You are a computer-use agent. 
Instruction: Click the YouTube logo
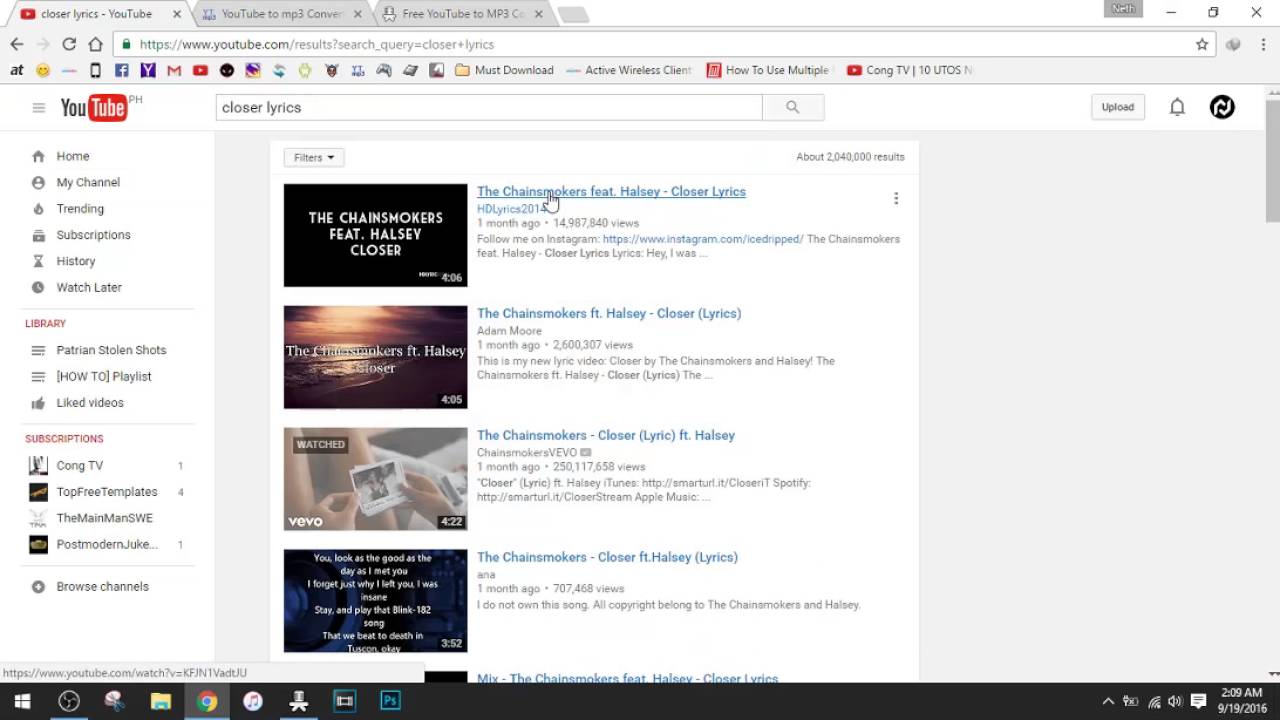pos(94,108)
